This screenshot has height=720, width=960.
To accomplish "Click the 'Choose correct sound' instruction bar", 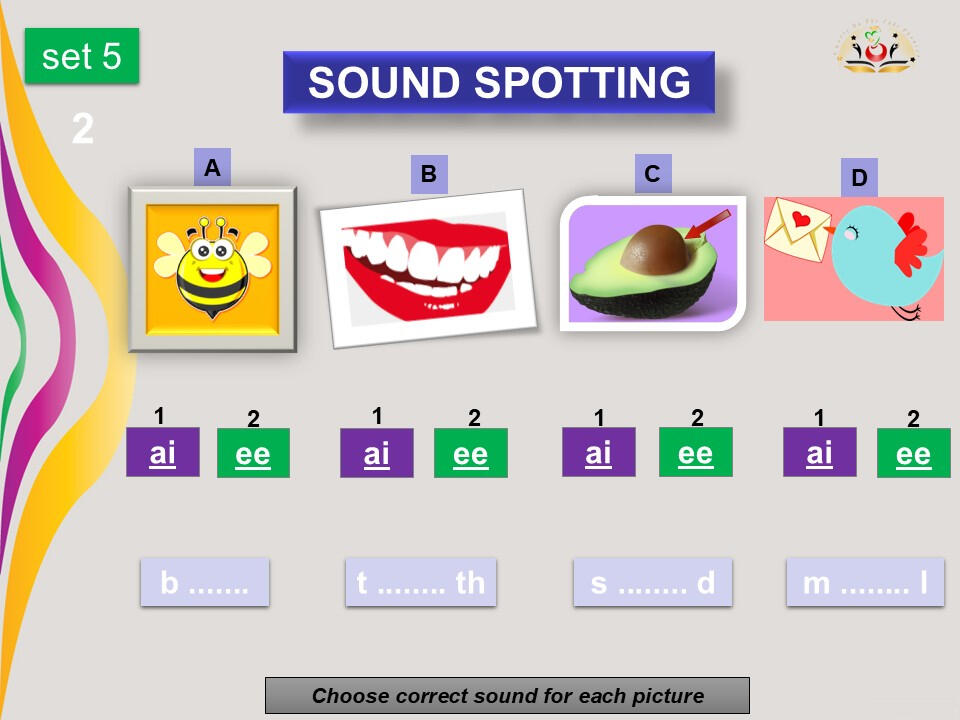I will [507, 695].
